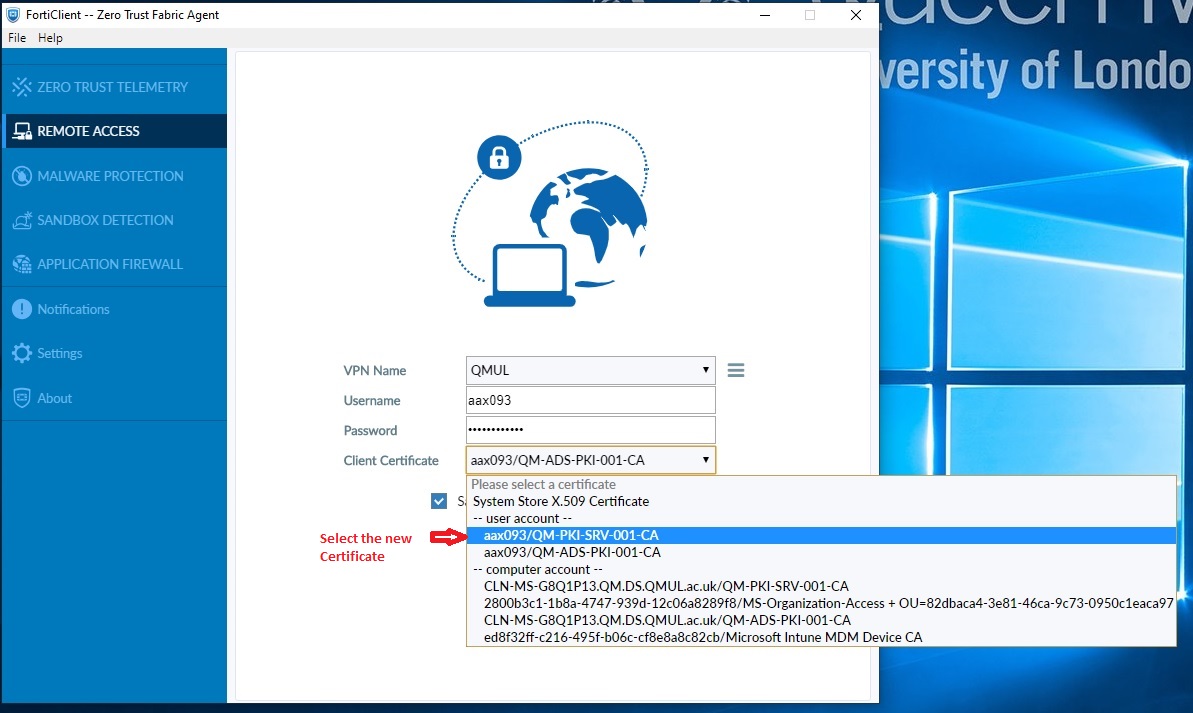Viewport: 1193px width, 713px height.
Task: Click the Password field
Action: click(590, 430)
